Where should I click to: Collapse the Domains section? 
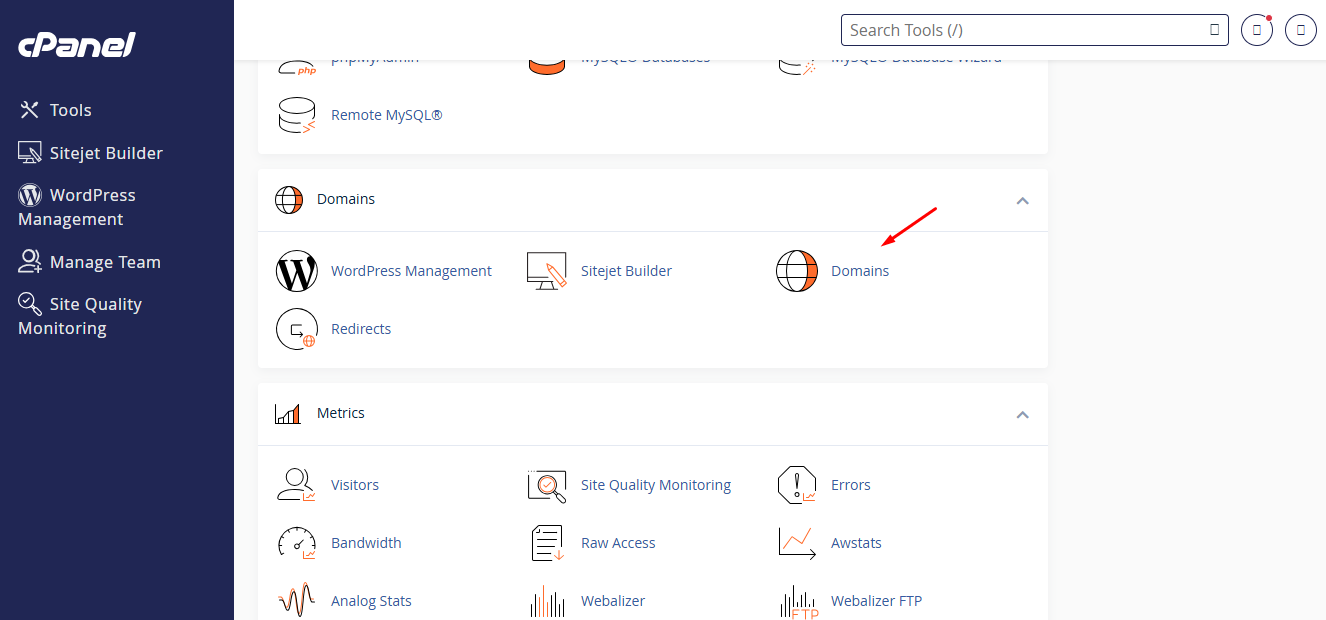tap(1022, 200)
